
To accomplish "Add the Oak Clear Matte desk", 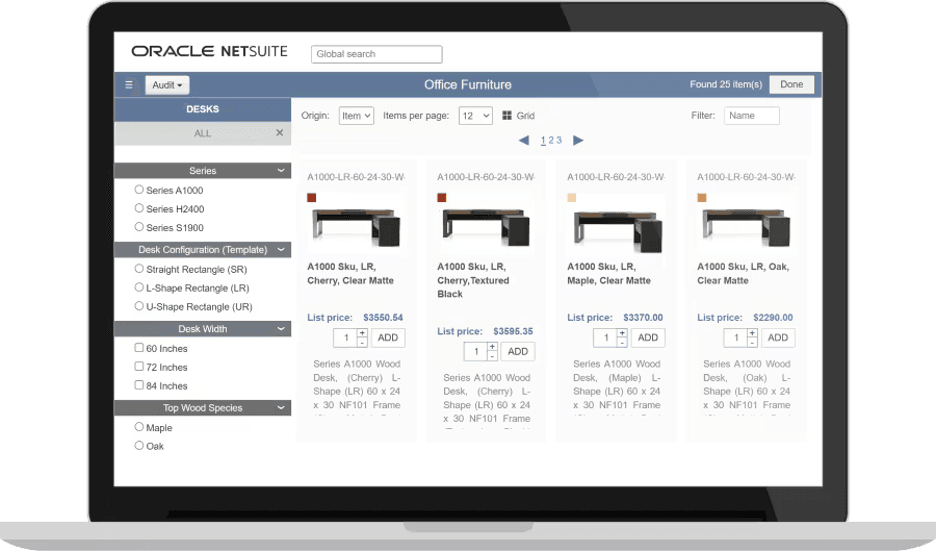I will (x=778, y=338).
